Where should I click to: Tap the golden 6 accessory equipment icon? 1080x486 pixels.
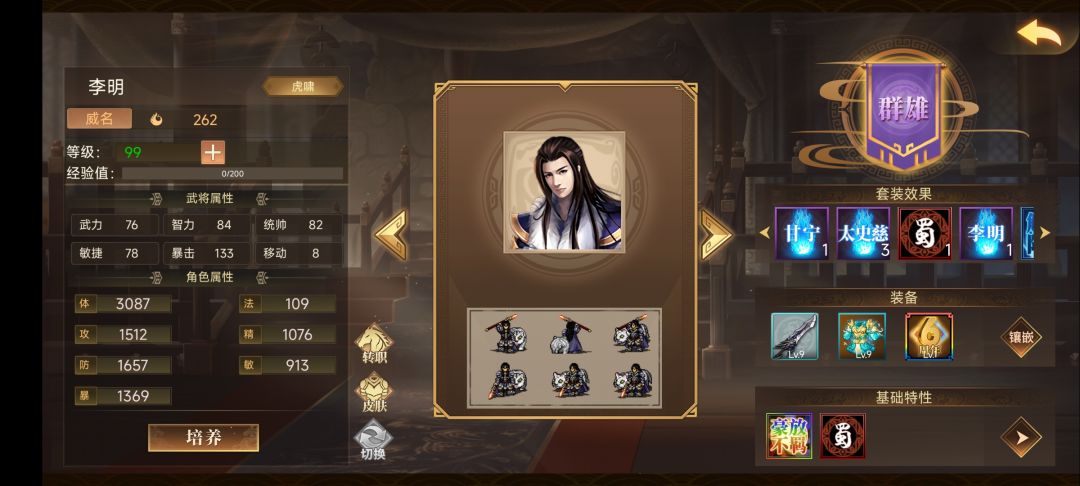click(x=928, y=336)
